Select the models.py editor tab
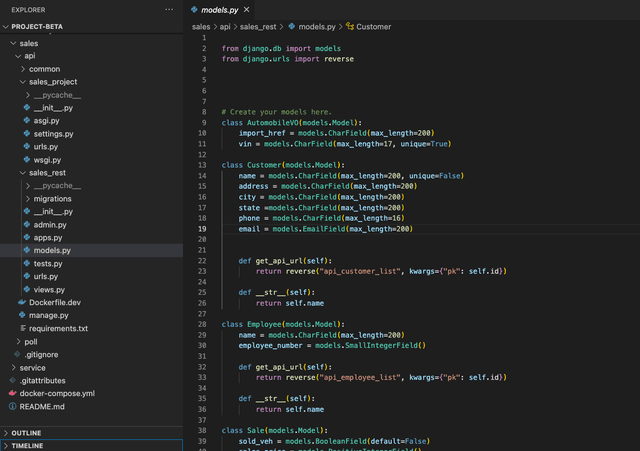Image resolution: width=640 pixels, height=451 pixels. [x=221, y=9]
